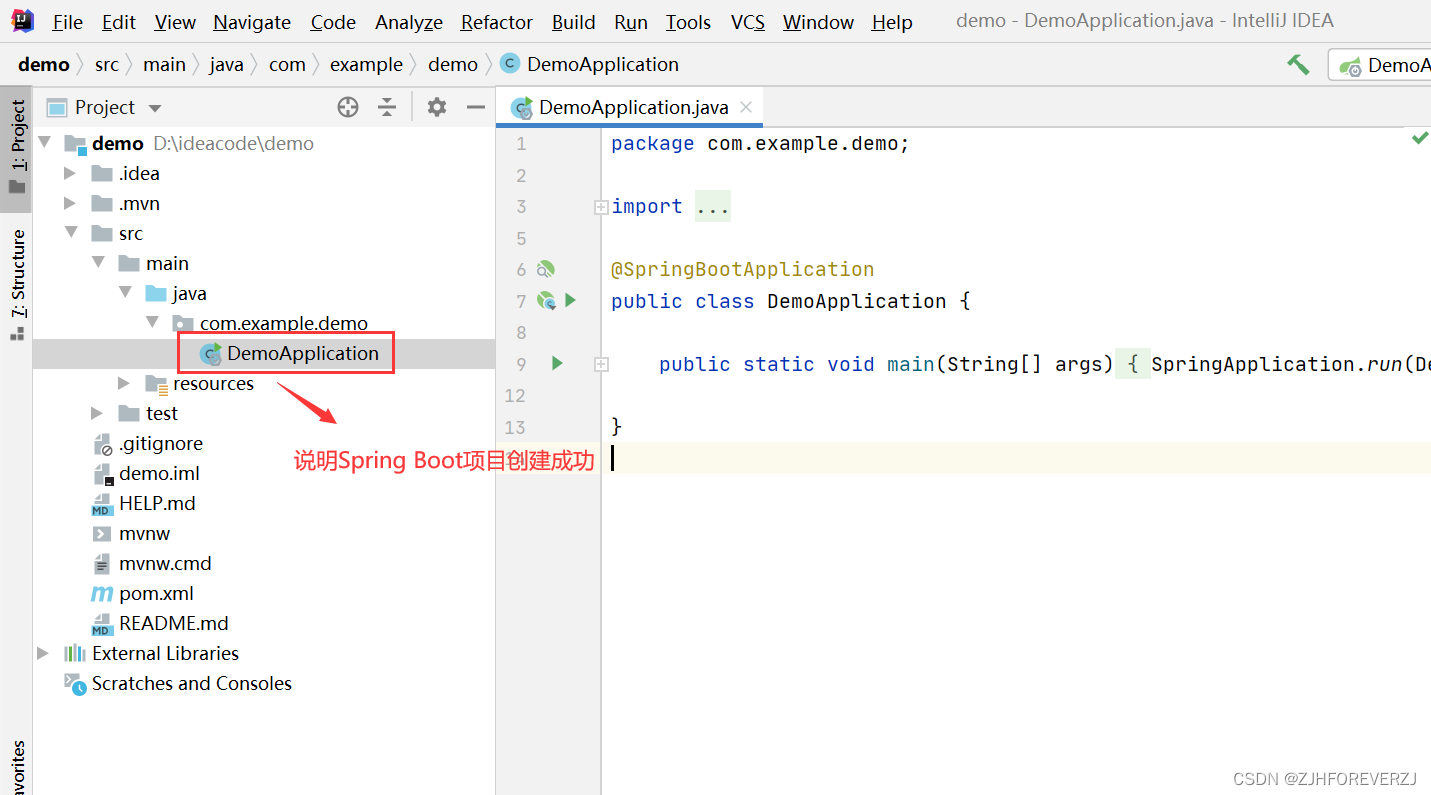The height and width of the screenshot is (795, 1431).
Task: Click the External Libraries icon
Action: pos(75,653)
